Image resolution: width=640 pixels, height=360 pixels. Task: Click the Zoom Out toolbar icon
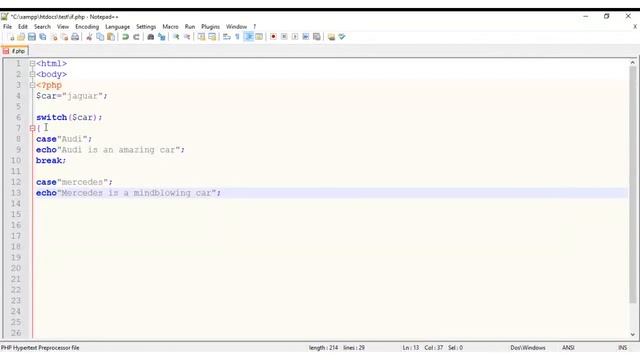coord(187,37)
